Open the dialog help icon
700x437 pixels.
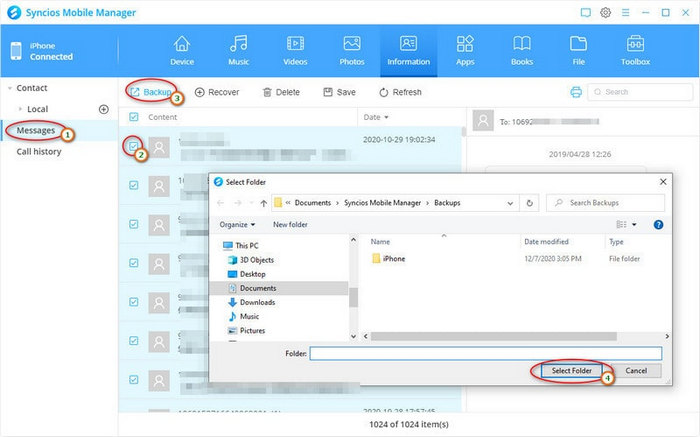[x=658, y=225]
